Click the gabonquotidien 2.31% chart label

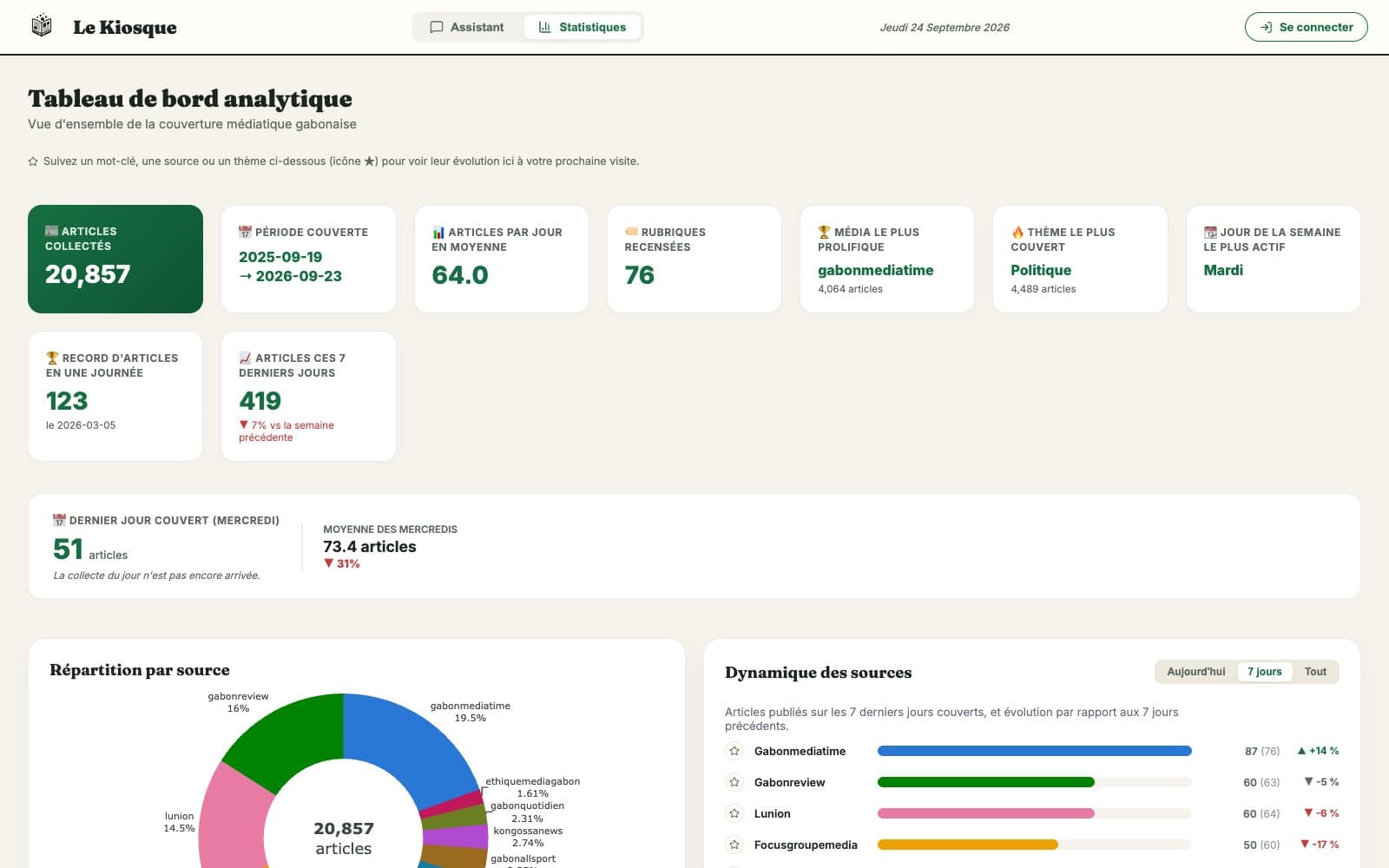tap(527, 812)
